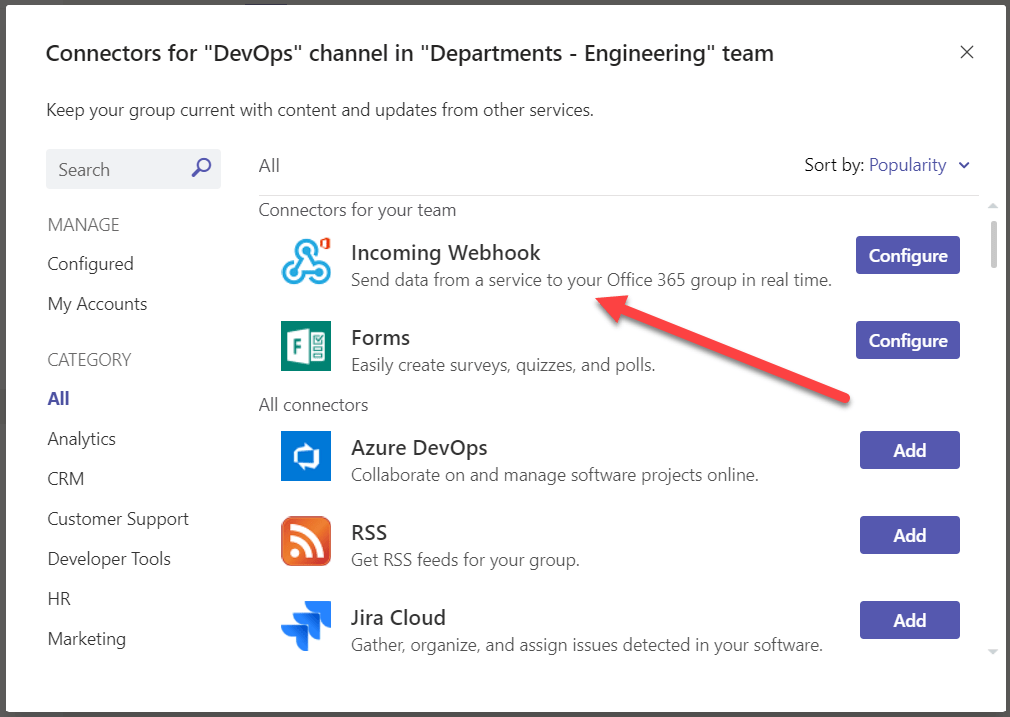The height and width of the screenshot is (717, 1010).
Task: Add the Jira Cloud connector
Action: coord(909,620)
